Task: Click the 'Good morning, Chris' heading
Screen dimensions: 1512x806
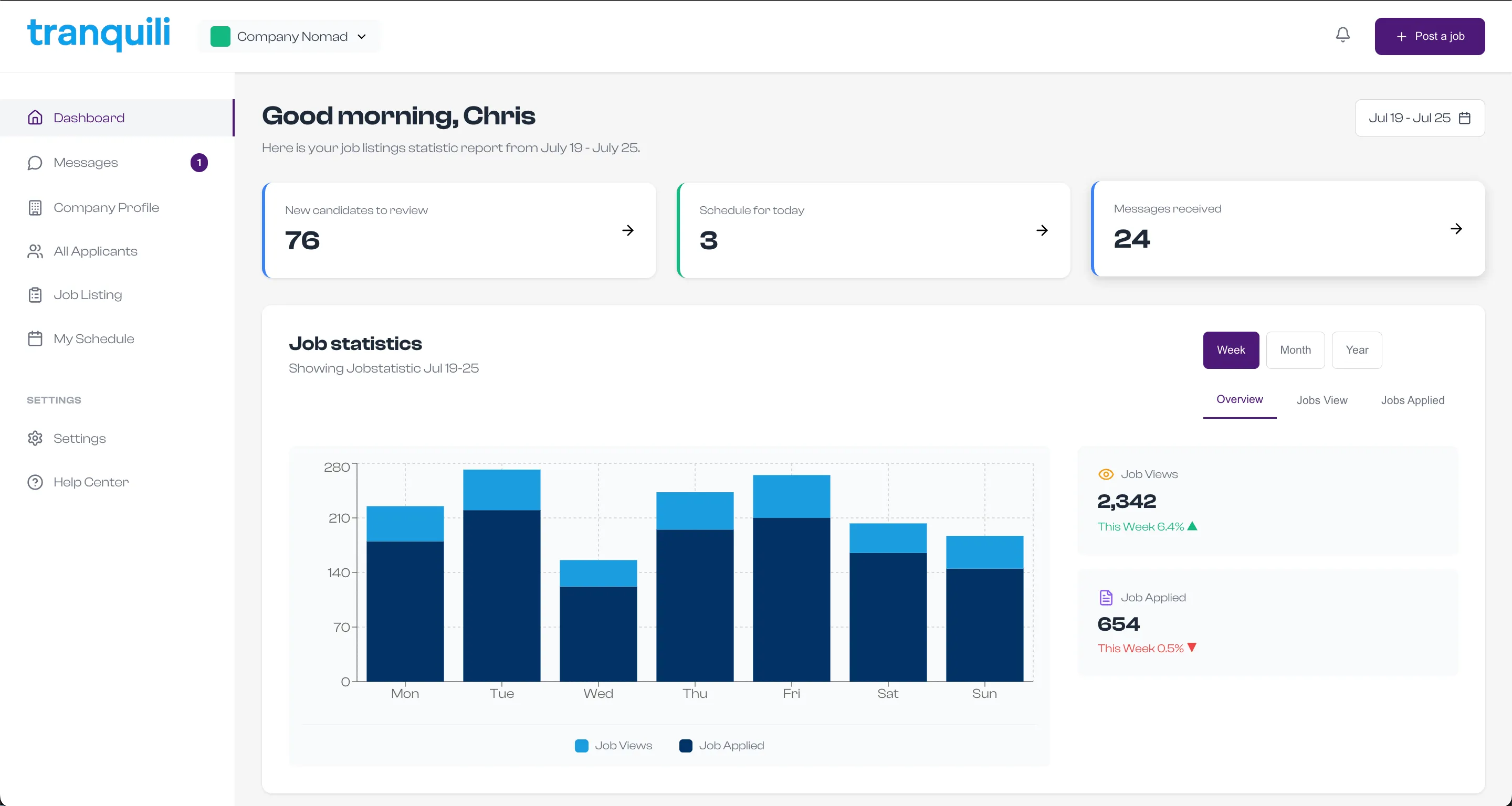Action: [x=398, y=115]
